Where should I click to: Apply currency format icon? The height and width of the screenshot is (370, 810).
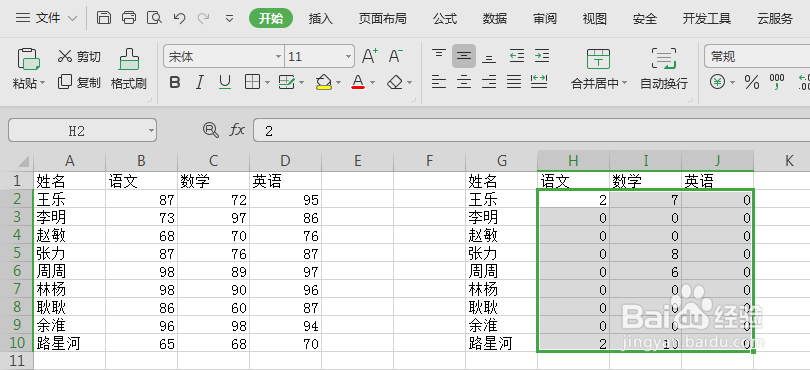[717, 82]
